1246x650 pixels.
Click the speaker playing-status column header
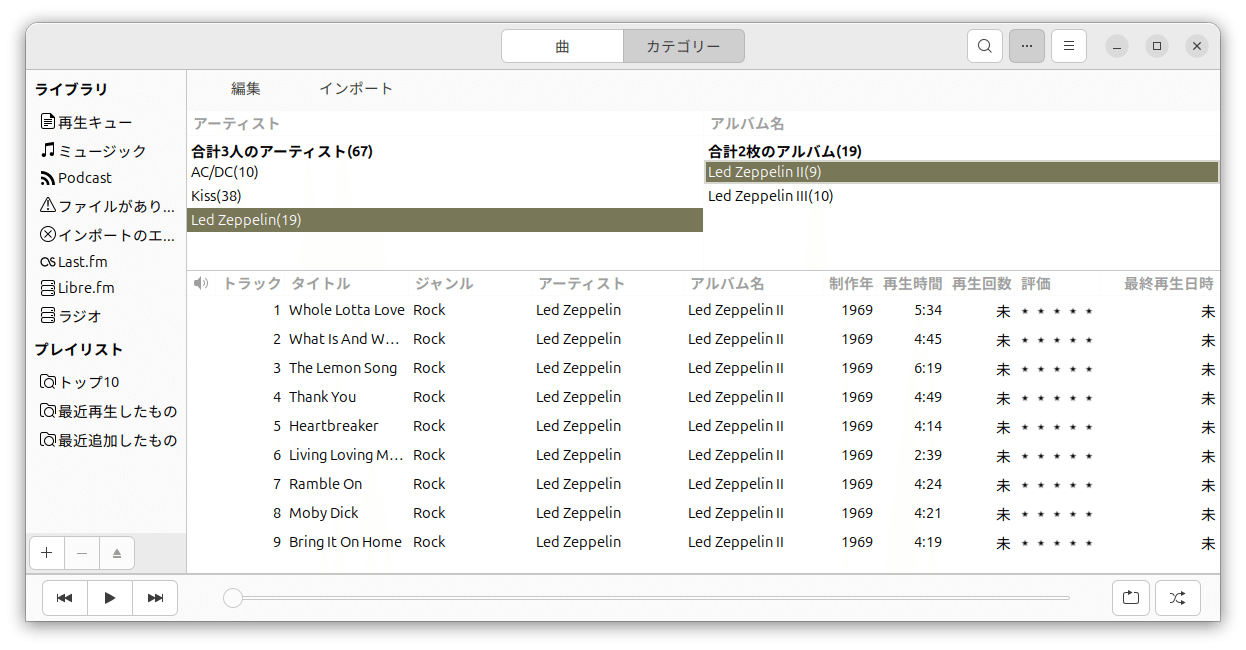201,284
